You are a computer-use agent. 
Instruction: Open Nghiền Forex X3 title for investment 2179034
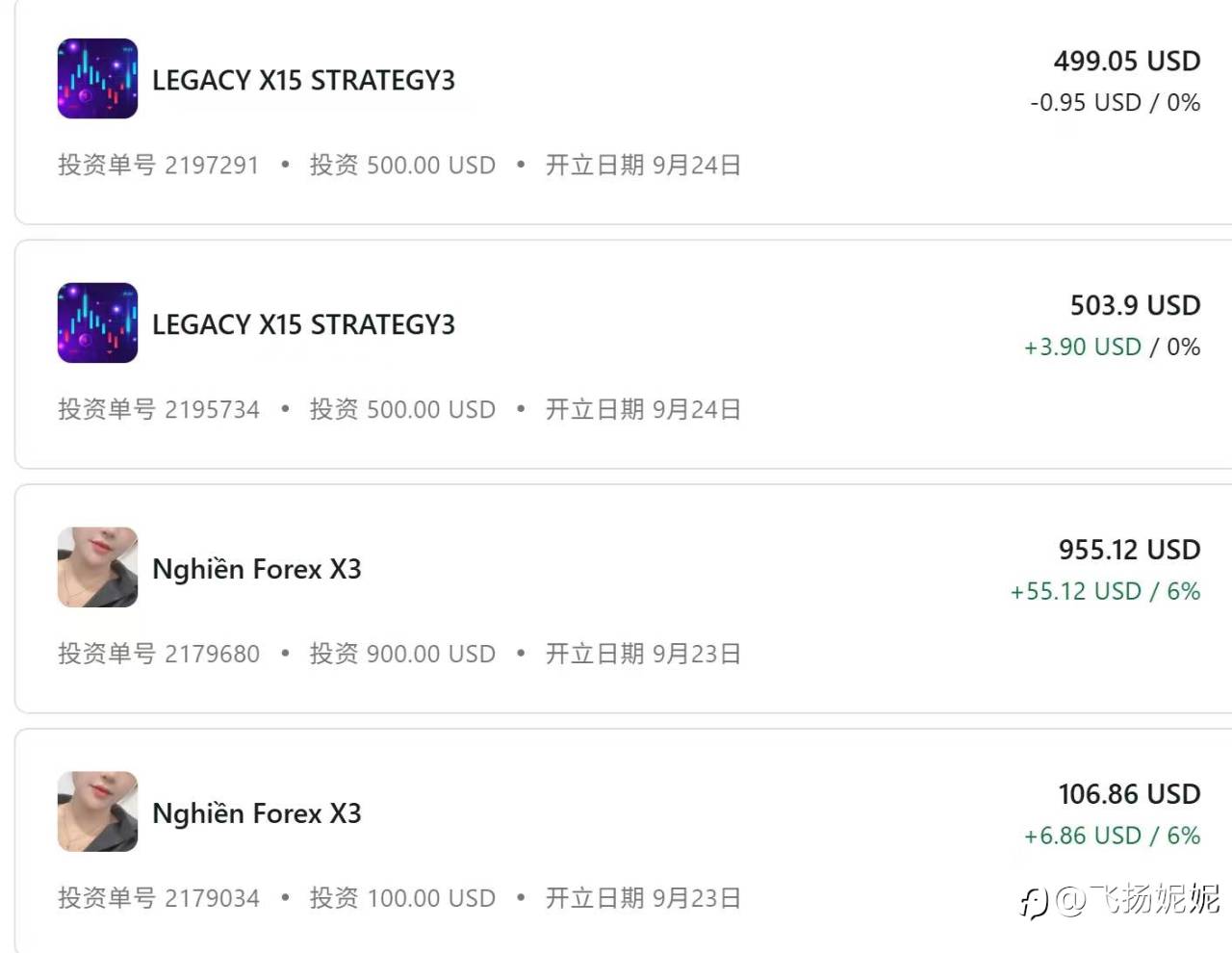pyautogui.click(x=256, y=813)
